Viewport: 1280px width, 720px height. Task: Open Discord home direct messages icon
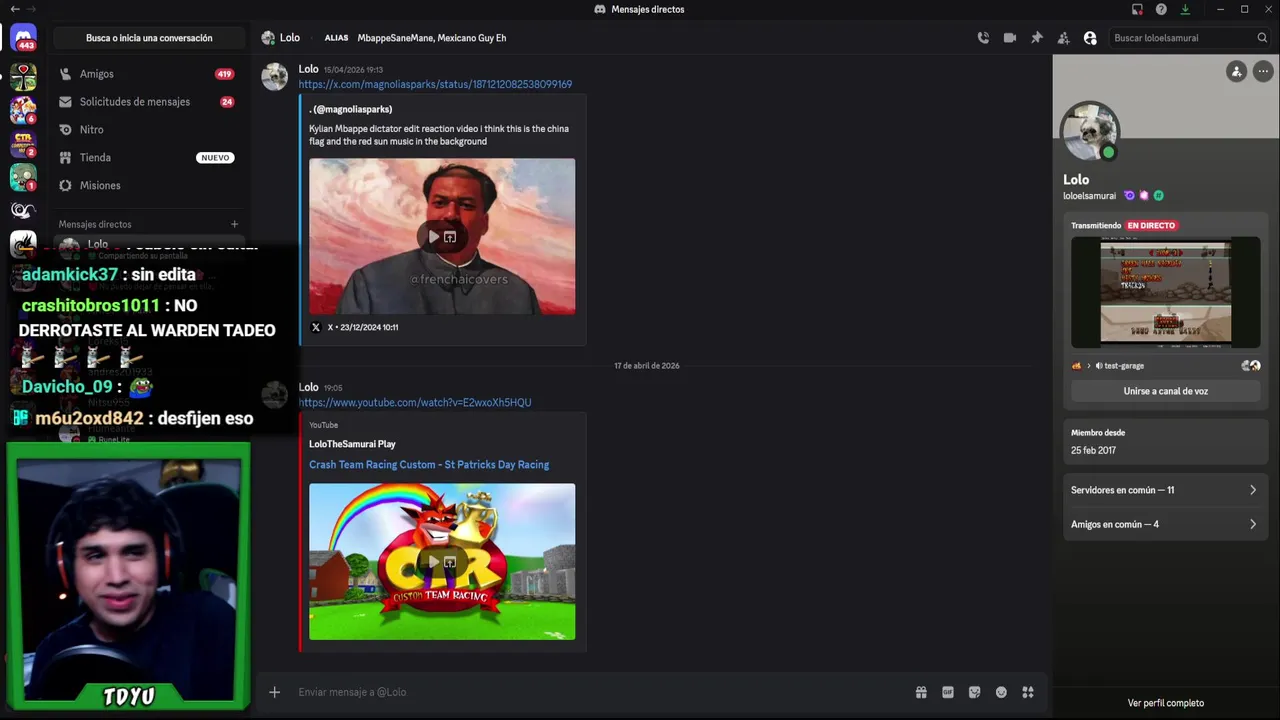pyautogui.click(x=23, y=38)
